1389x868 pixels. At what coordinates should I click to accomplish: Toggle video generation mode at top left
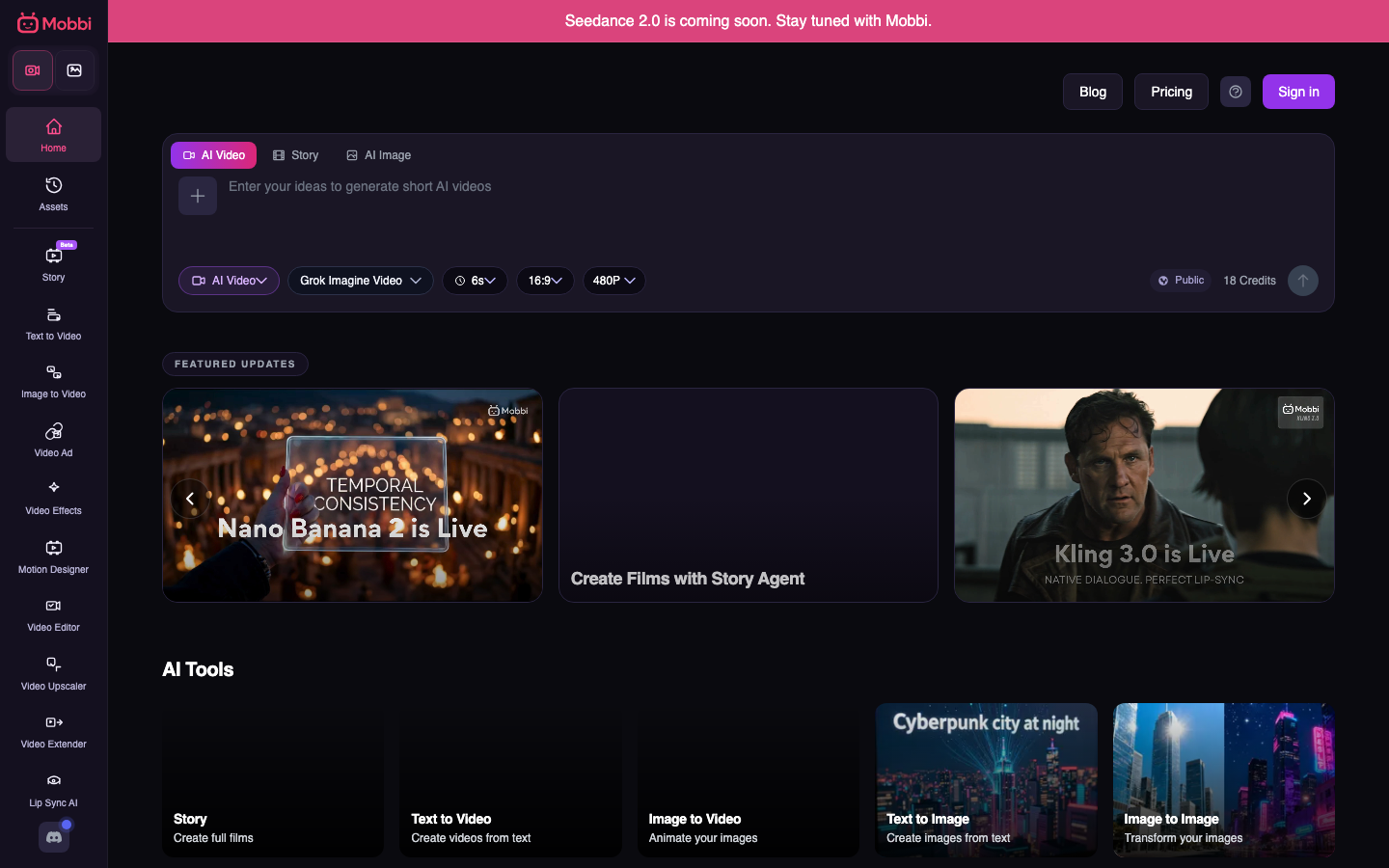click(x=32, y=70)
